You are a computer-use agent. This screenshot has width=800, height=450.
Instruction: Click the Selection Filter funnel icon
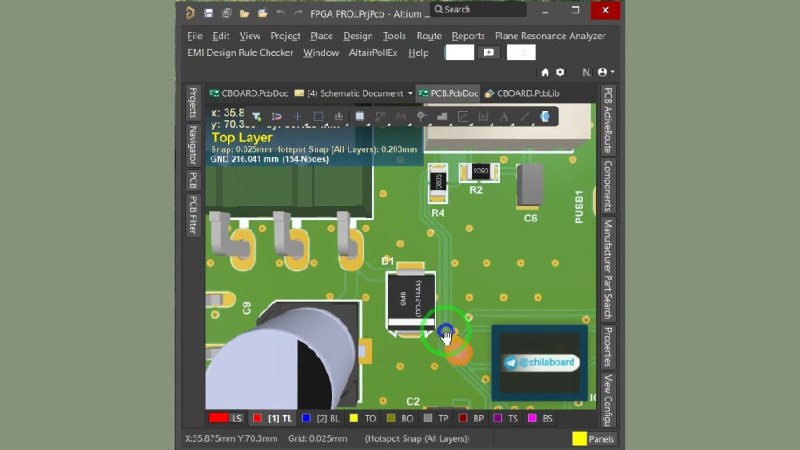pos(257,117)
